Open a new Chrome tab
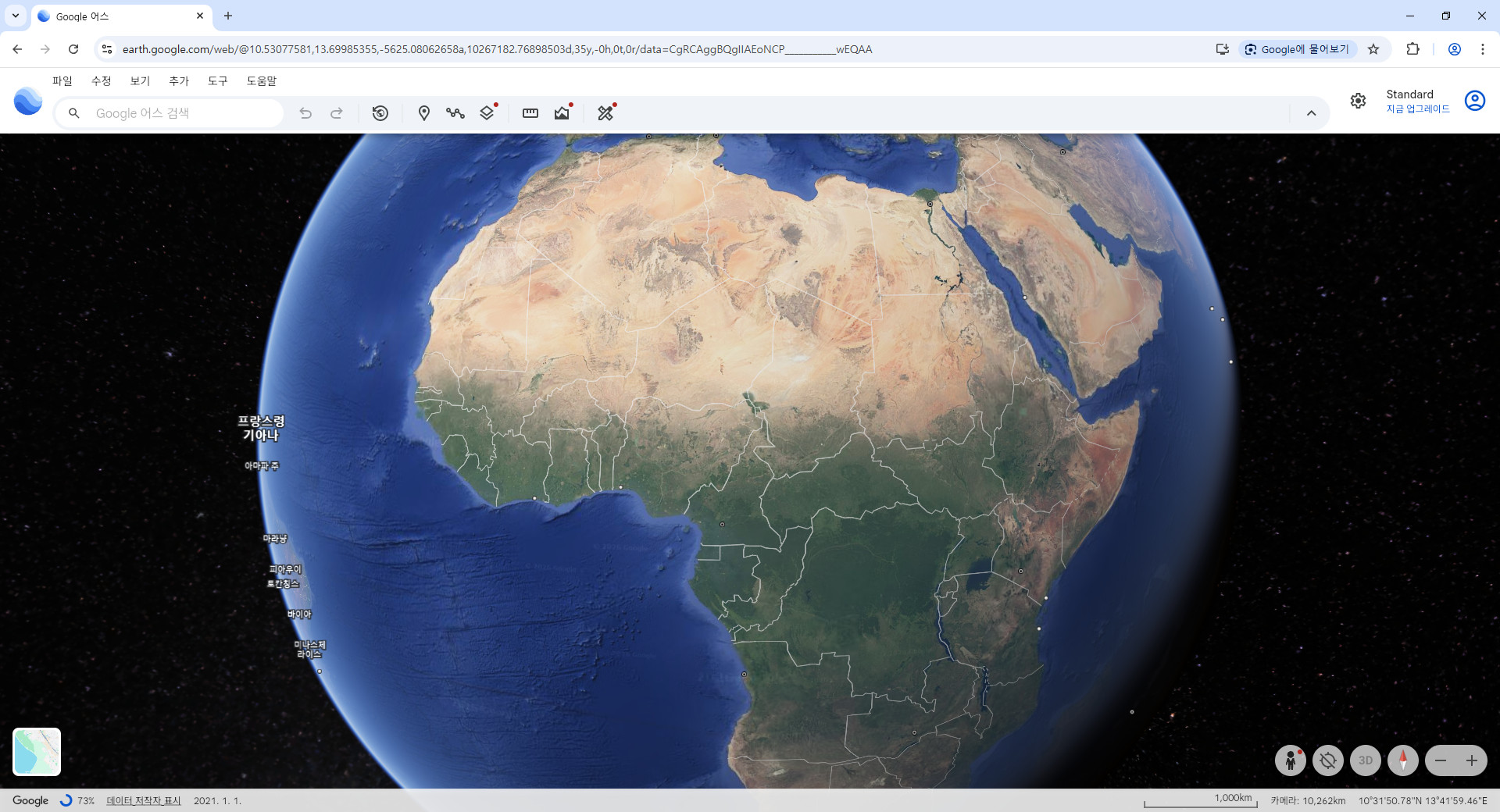1500x812 pixels. 228,16
